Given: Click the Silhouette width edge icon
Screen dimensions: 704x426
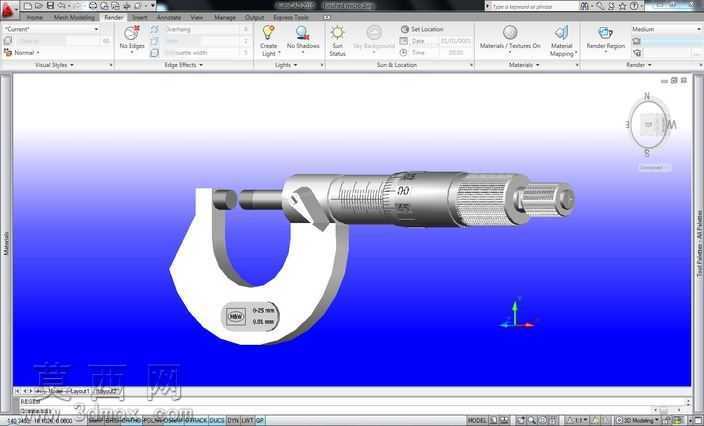Looking at the screenshot, I should (x=154, y=53).
